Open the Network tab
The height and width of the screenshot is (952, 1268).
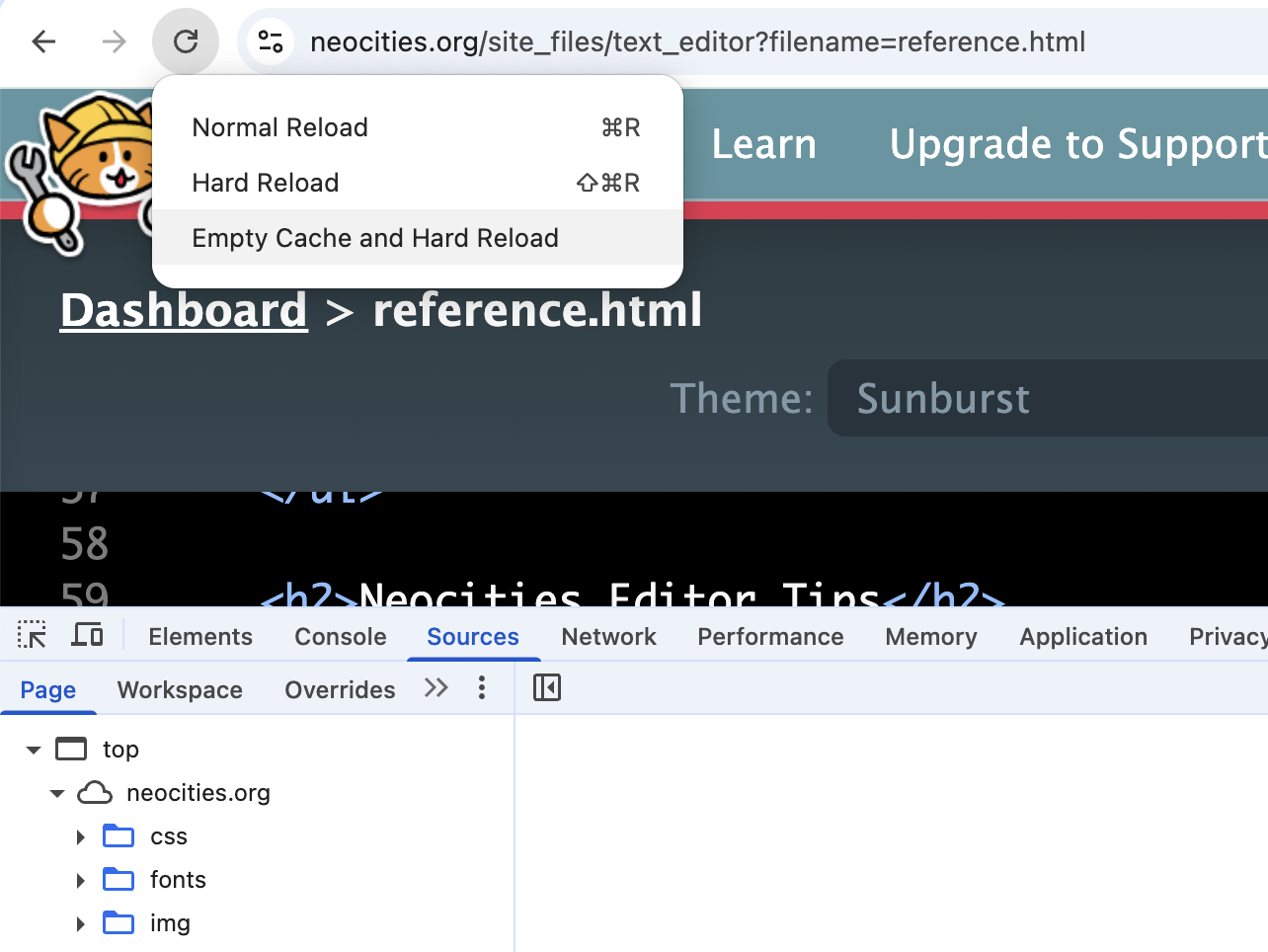[x=609, y=637]
